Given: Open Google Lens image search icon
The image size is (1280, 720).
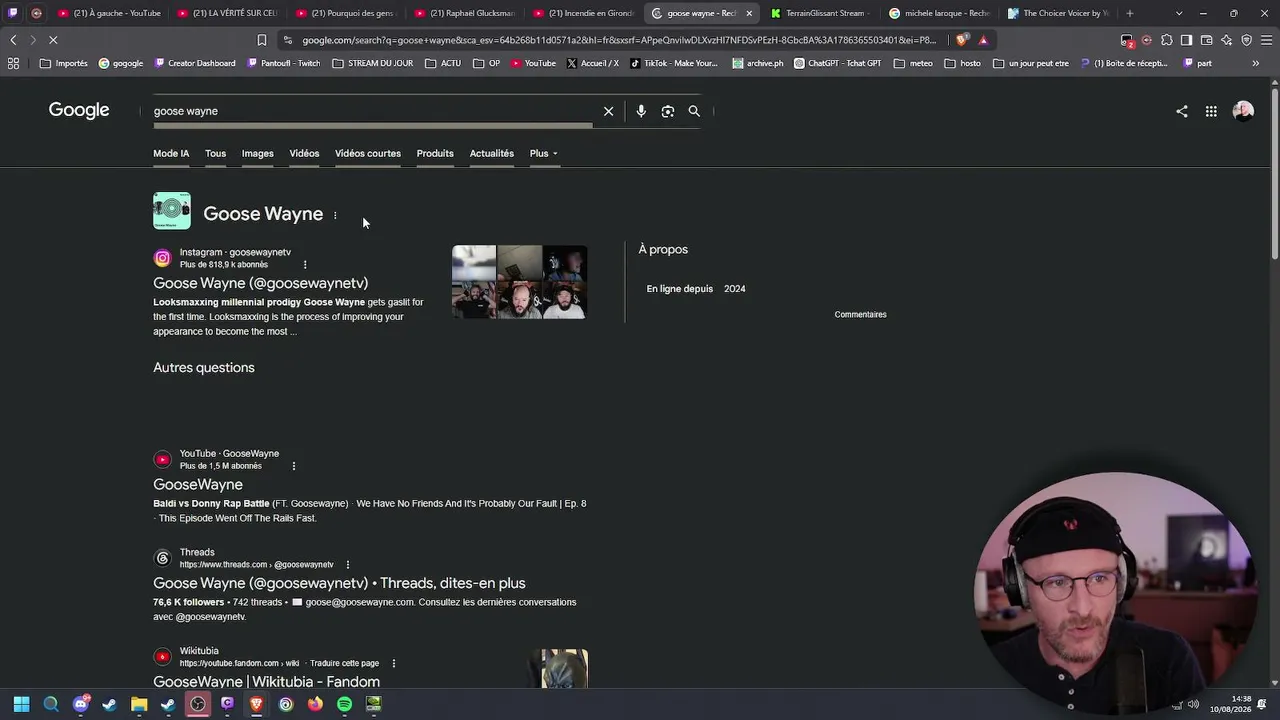Looking at the screenshot, I should coord(668,111).
